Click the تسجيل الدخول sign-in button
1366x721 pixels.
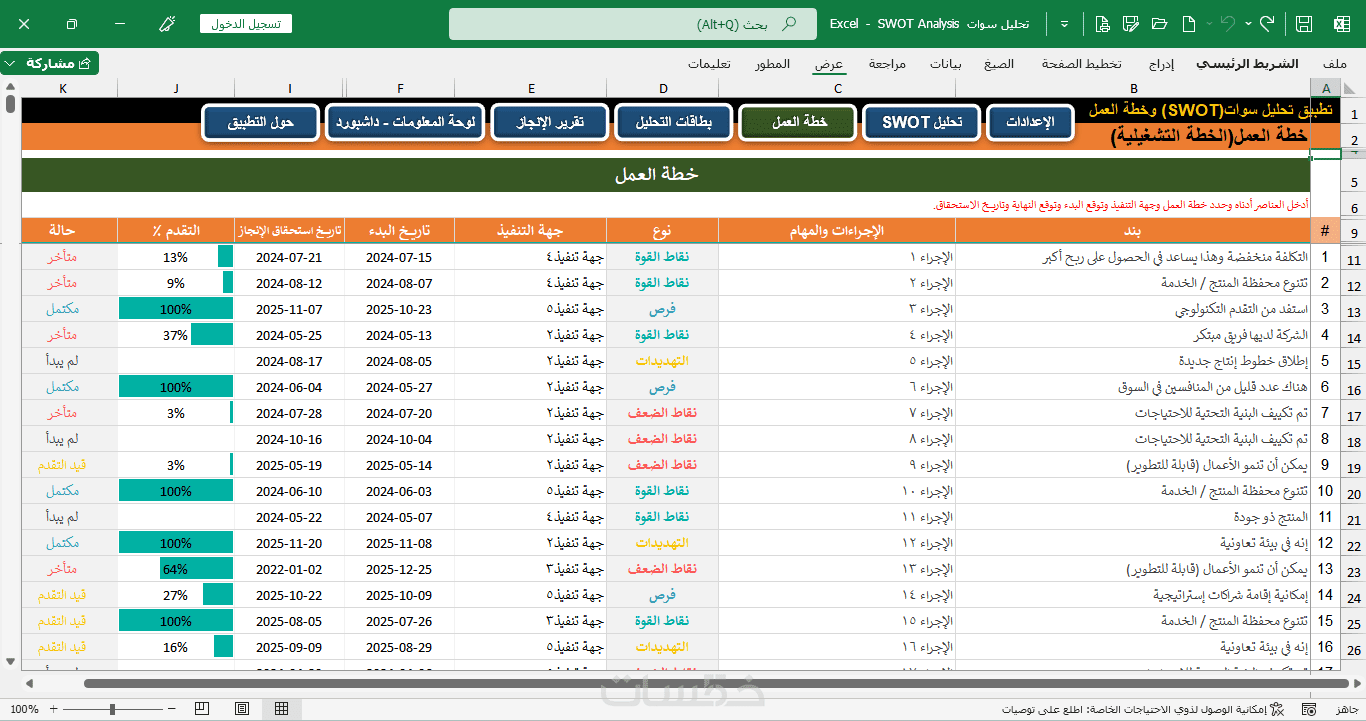click(246, 23)
